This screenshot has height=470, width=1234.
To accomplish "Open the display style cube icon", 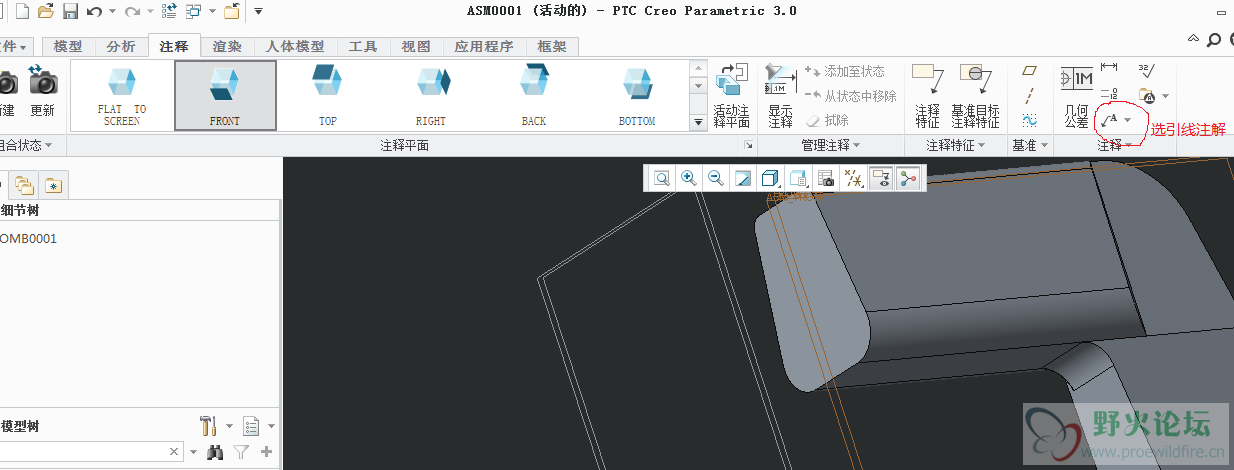I will coord(770,178).
